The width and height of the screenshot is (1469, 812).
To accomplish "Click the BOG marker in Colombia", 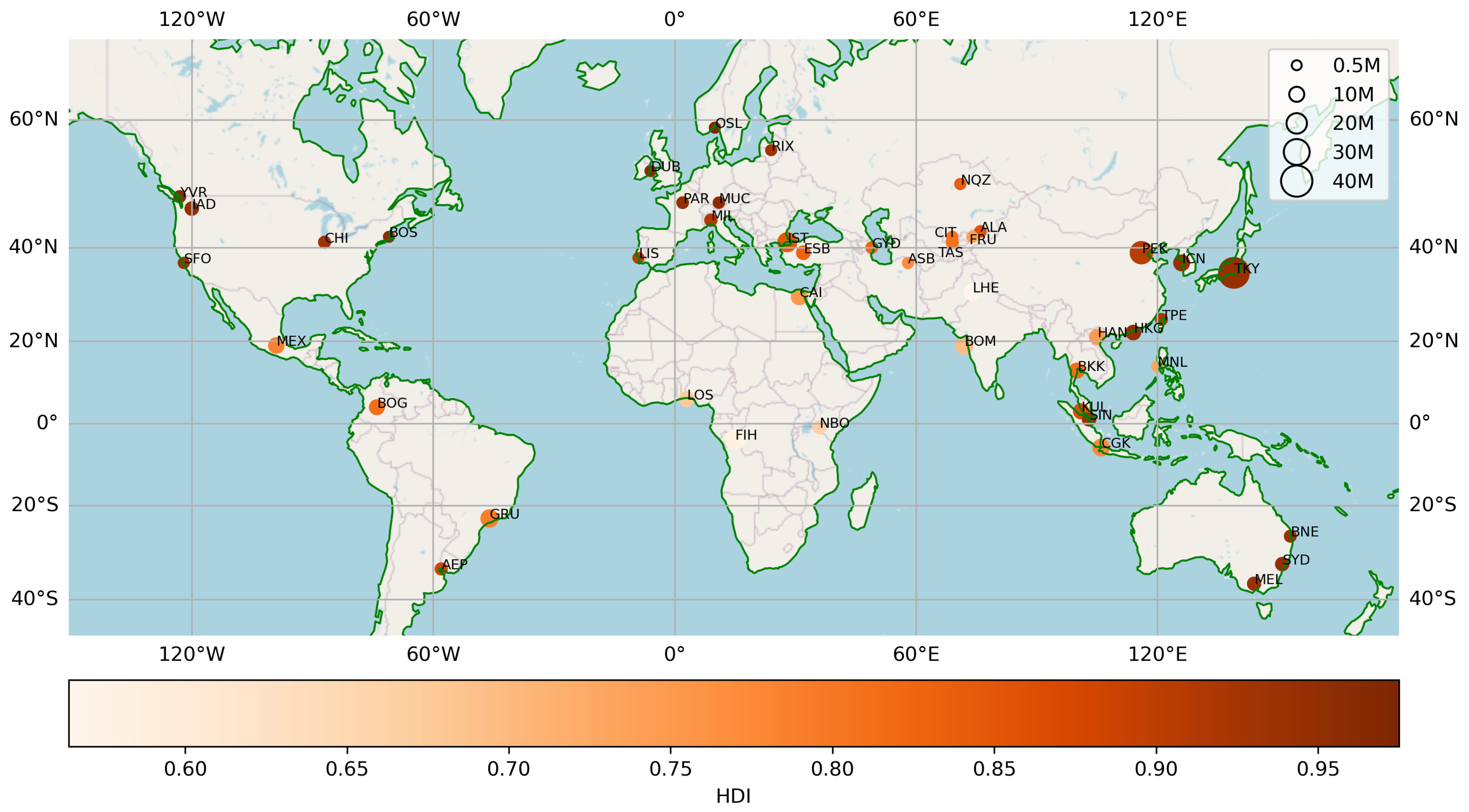I will click(x=376, y=407).
